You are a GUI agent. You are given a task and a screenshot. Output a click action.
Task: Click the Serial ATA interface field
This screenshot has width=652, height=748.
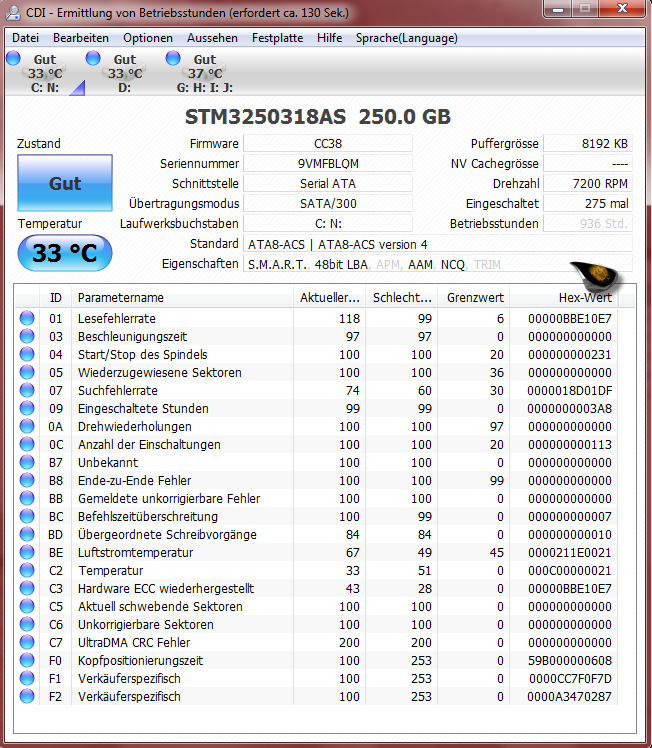(x=328, y=184)
